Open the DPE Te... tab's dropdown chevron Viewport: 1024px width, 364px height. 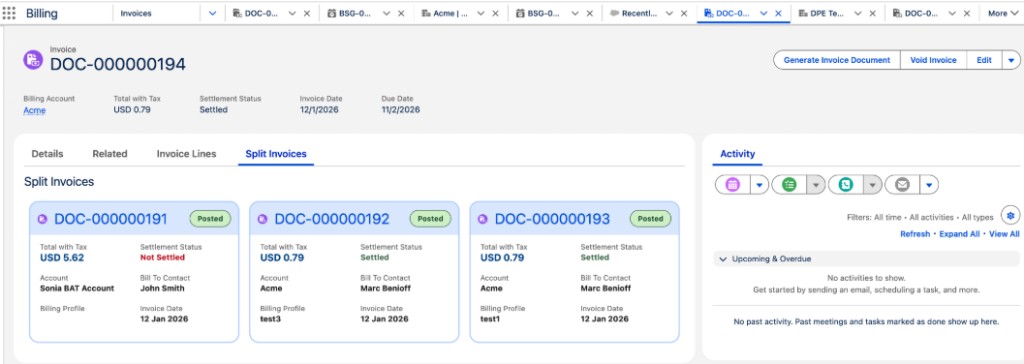pyautogui.click(x=857, y=13)
